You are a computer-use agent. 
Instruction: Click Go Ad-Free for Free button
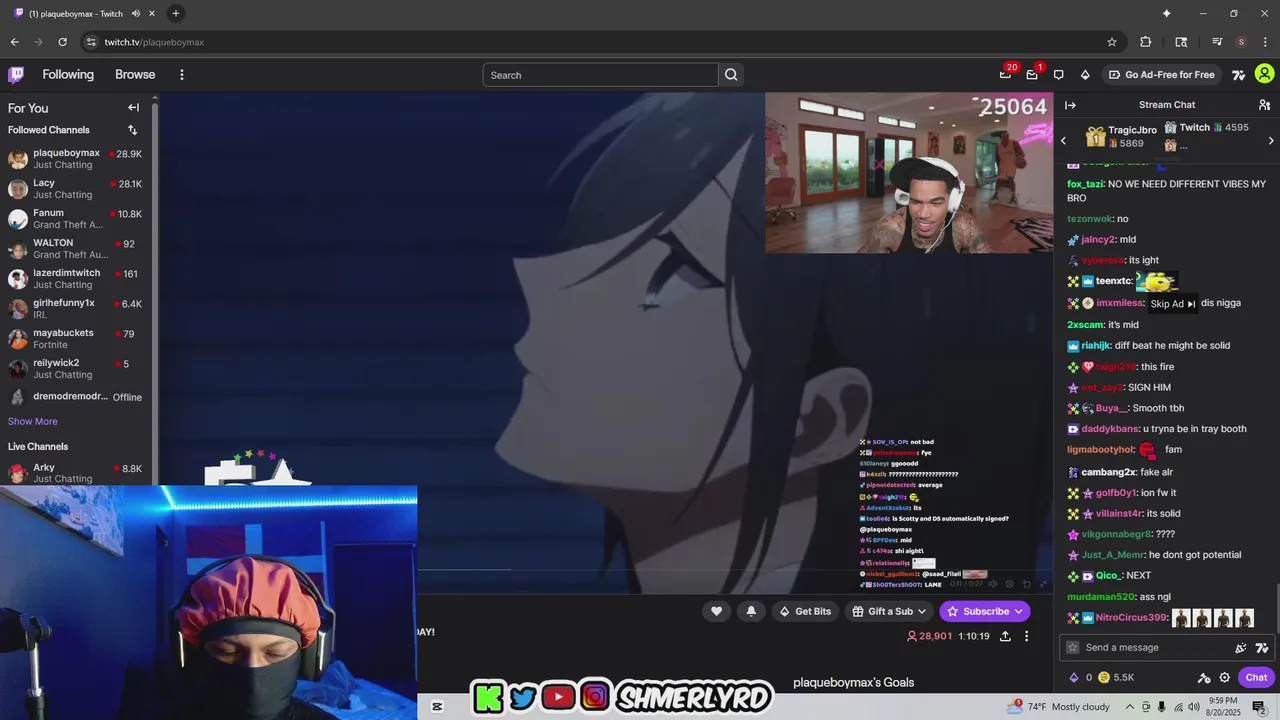pyautogui.click(x=1162, y=75)
